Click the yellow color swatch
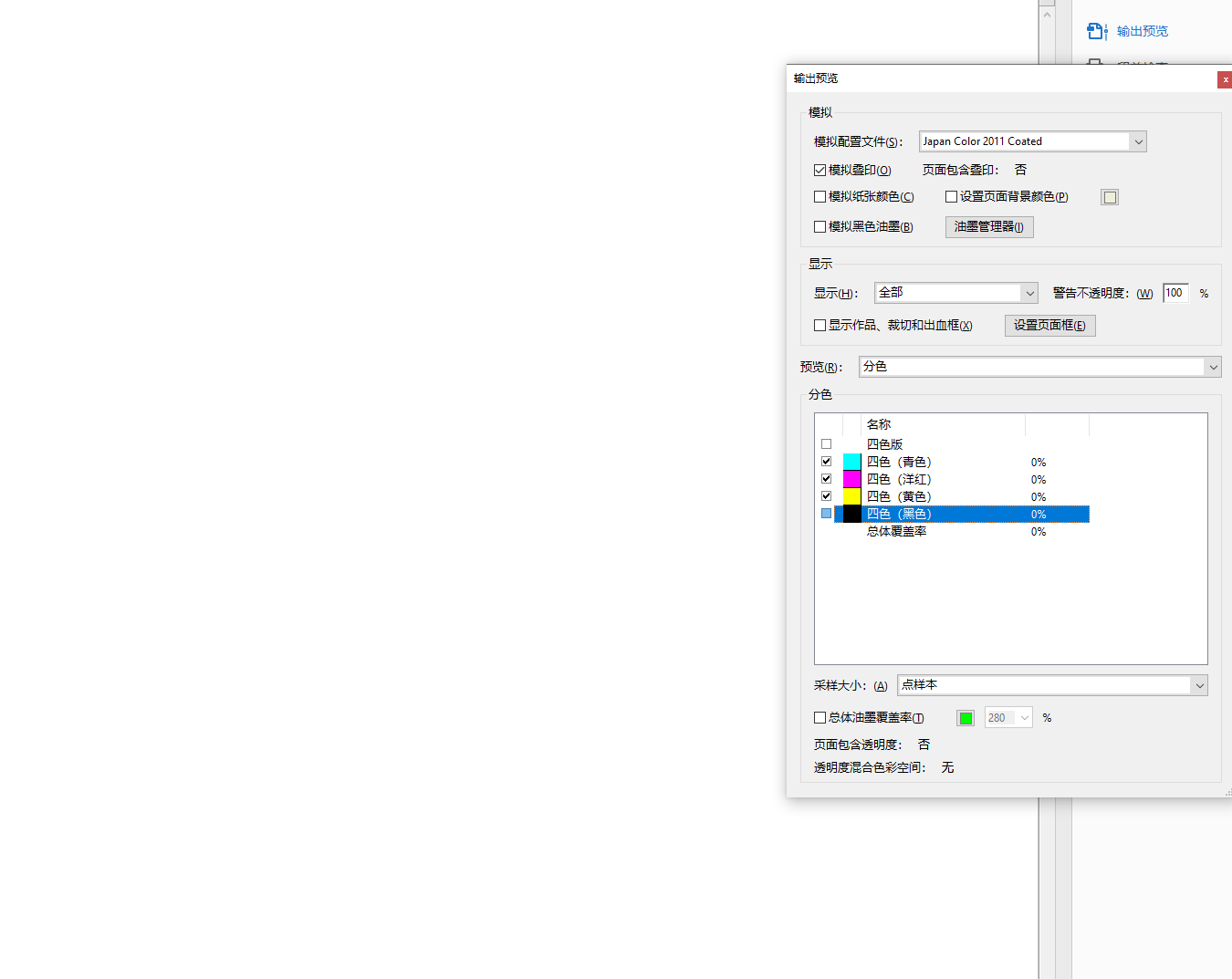1232x979 pixels. 851,496
